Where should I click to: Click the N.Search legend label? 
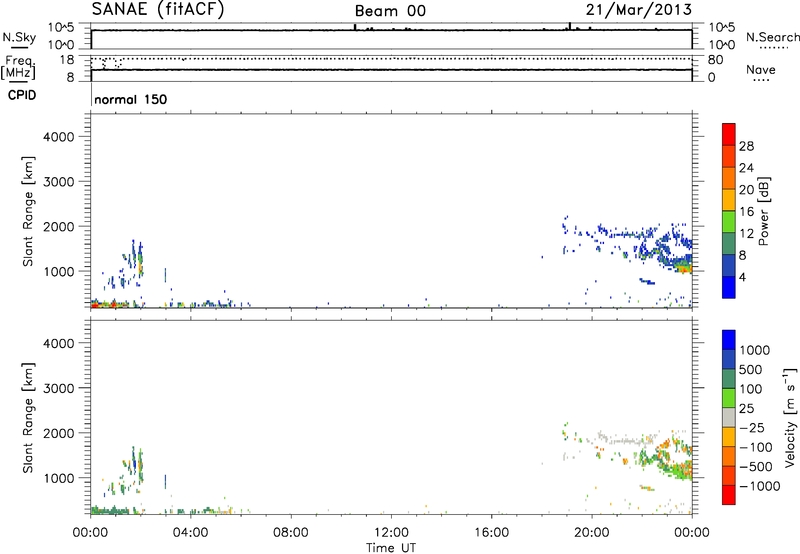tap(772, 37)
